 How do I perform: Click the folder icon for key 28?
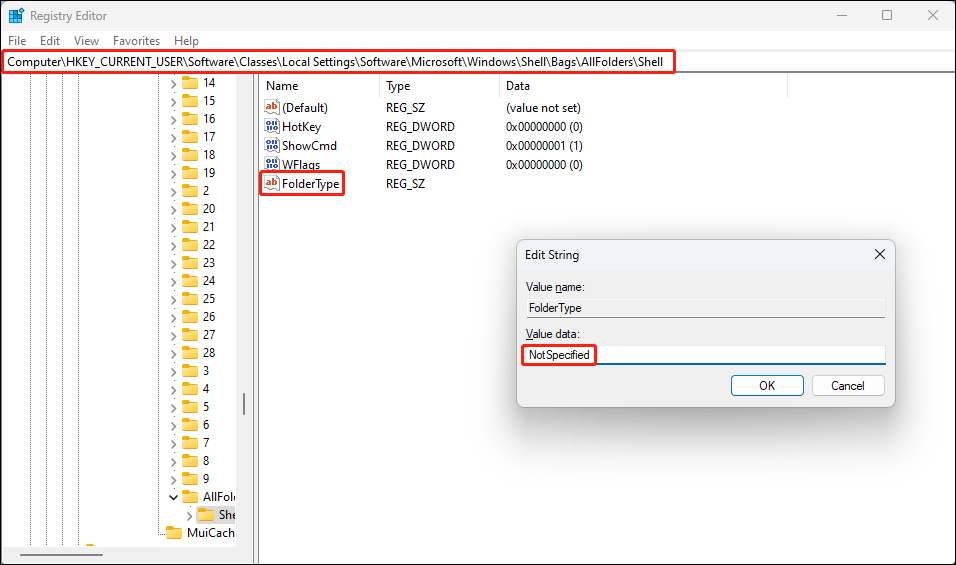(190, 352)
